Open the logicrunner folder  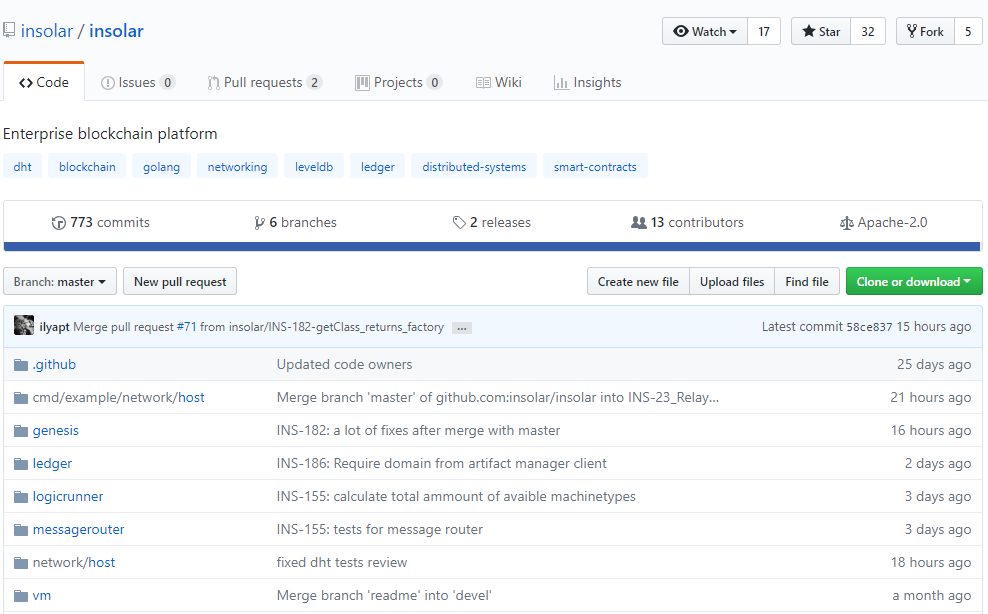coord(68,497)
